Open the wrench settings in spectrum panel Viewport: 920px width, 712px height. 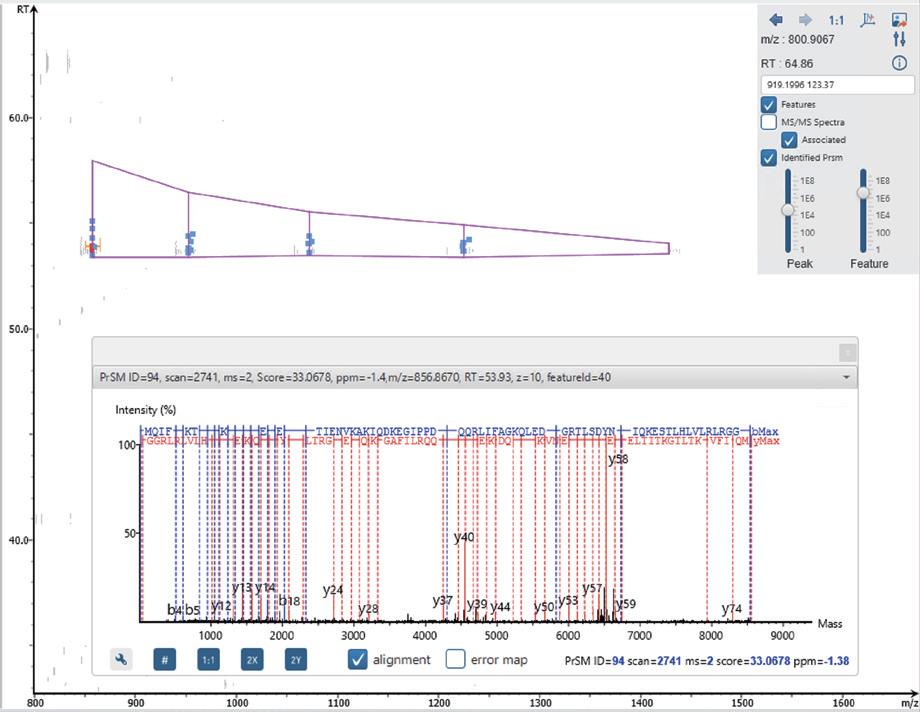pos(121,659)
